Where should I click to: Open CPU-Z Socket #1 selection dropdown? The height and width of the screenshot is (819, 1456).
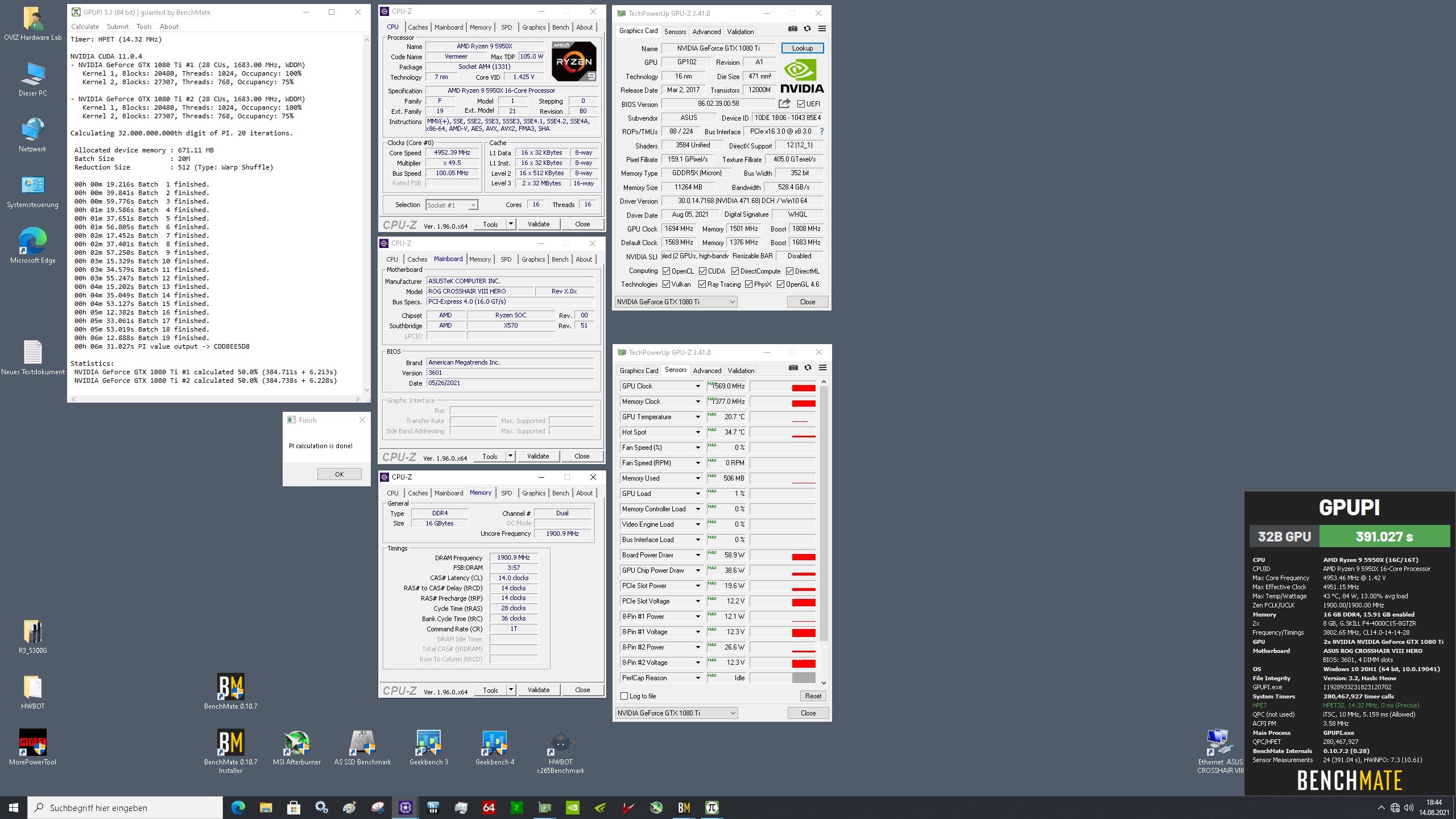point(452,205)
